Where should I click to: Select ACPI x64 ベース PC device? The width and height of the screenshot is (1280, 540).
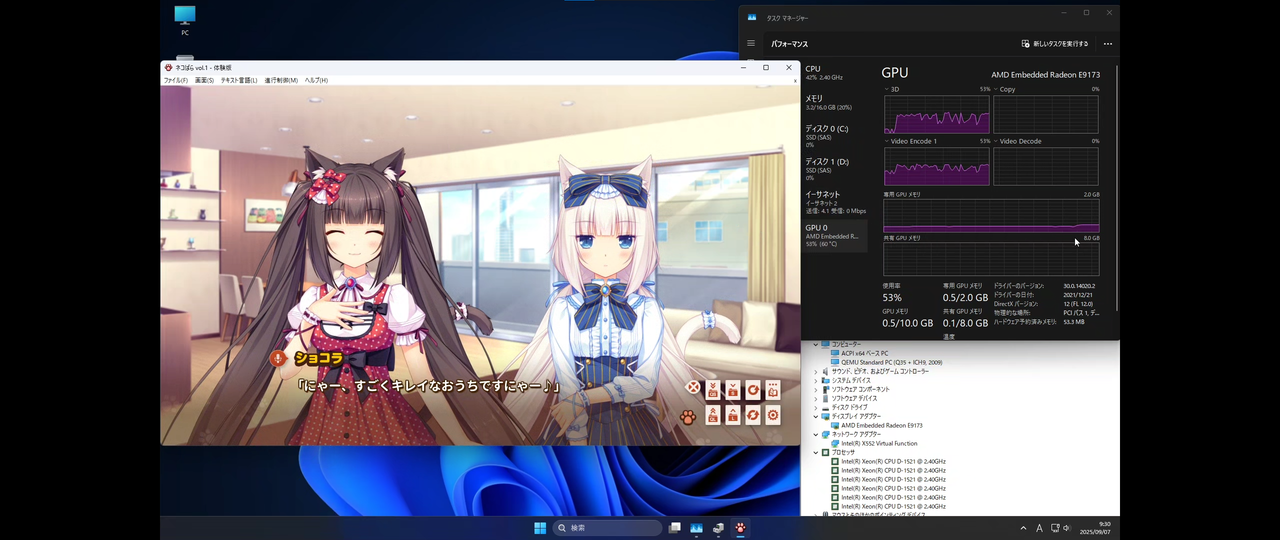tap(865, 353)
